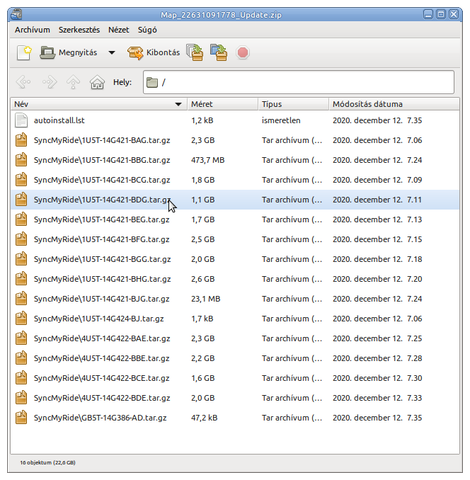This screenshot has width=470, height=480.
Task: Toggle sort arrow in Név column
Action: click(178, 104)
